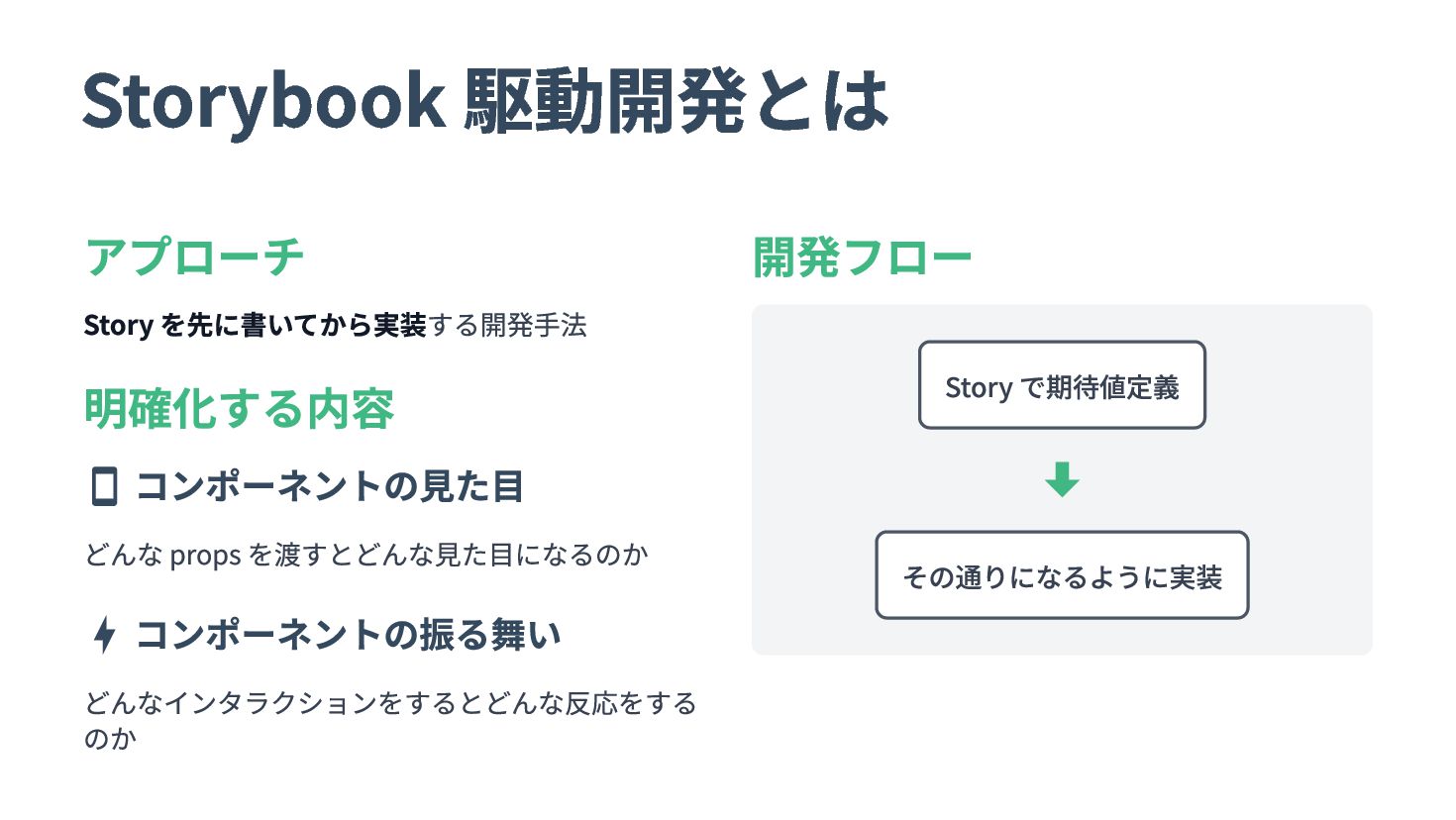The image size is (1456, 820).
Task: Click the "Story で期待値定義" box
Action: point(1062,385)
